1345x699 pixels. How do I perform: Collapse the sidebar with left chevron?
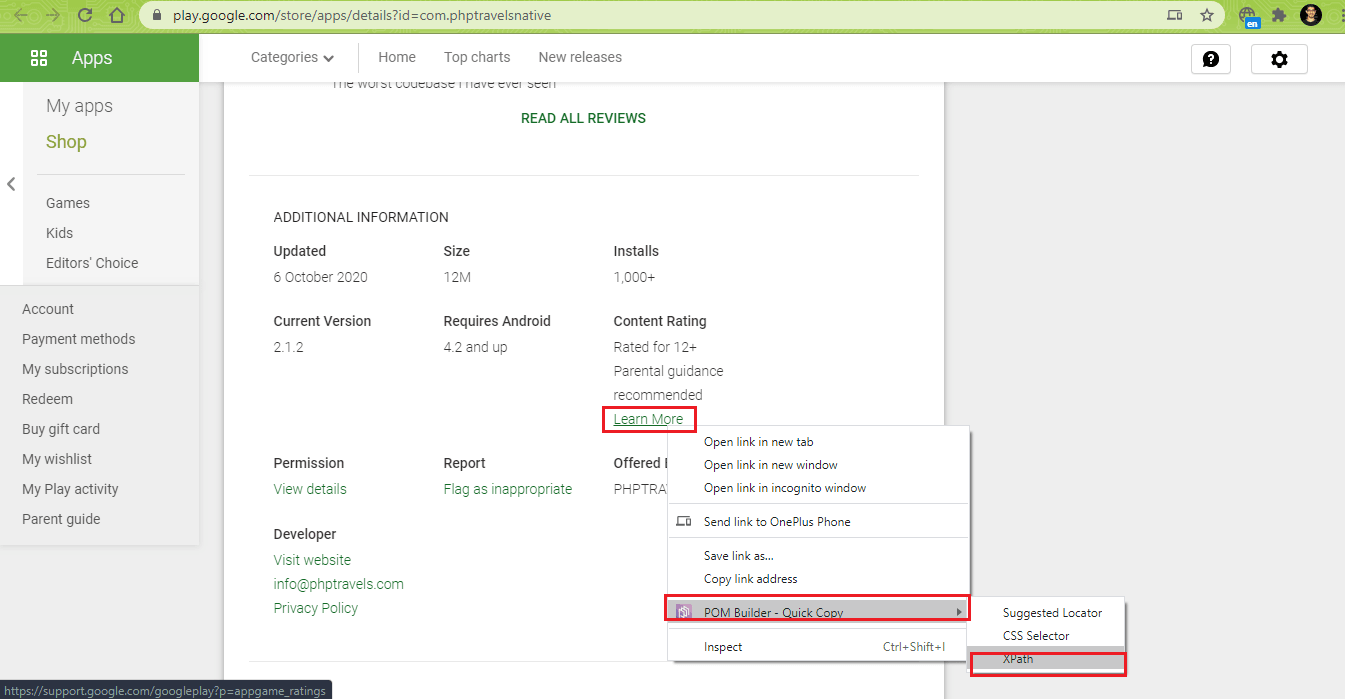click(x=11, y=184)
